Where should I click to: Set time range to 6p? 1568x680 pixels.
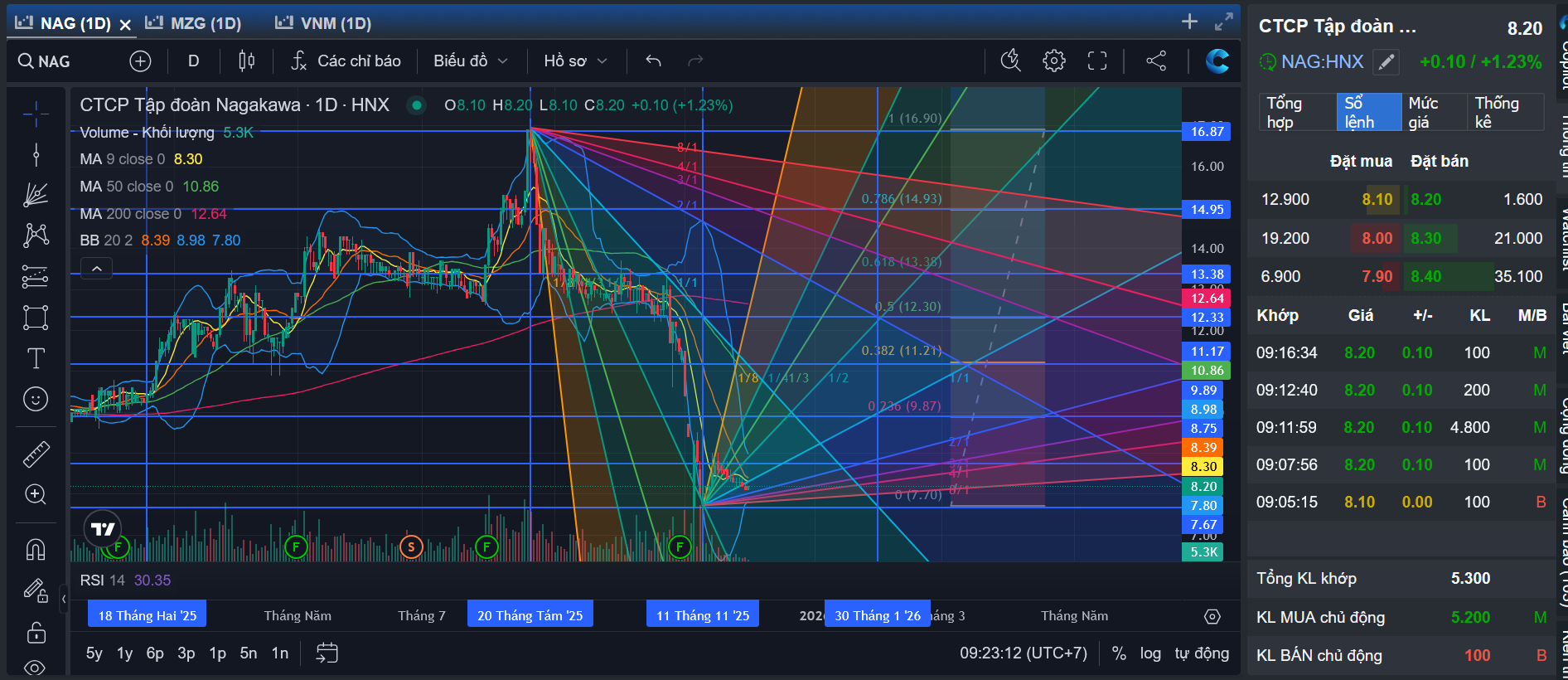(x=155, y=653)
